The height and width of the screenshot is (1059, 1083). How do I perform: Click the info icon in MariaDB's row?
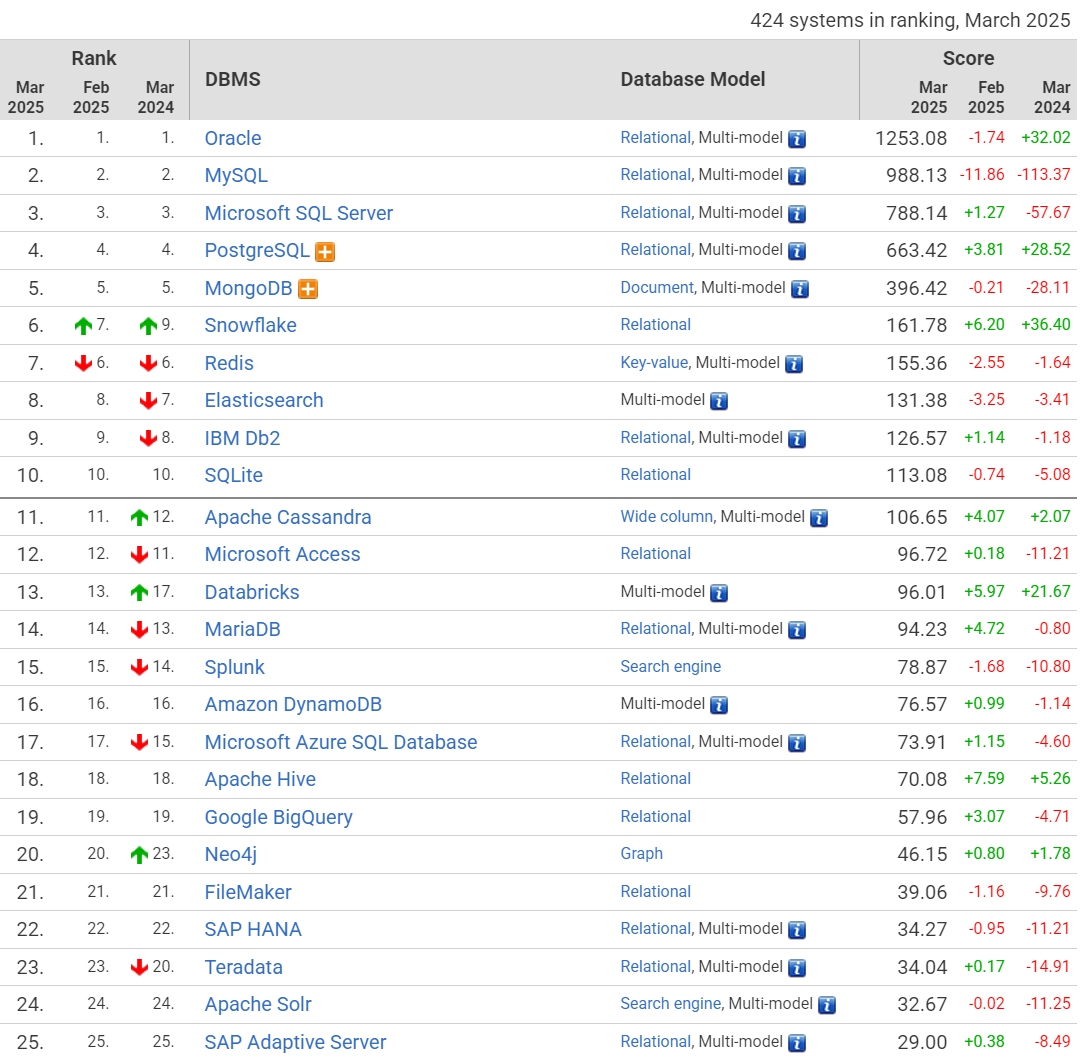point(797,630)
